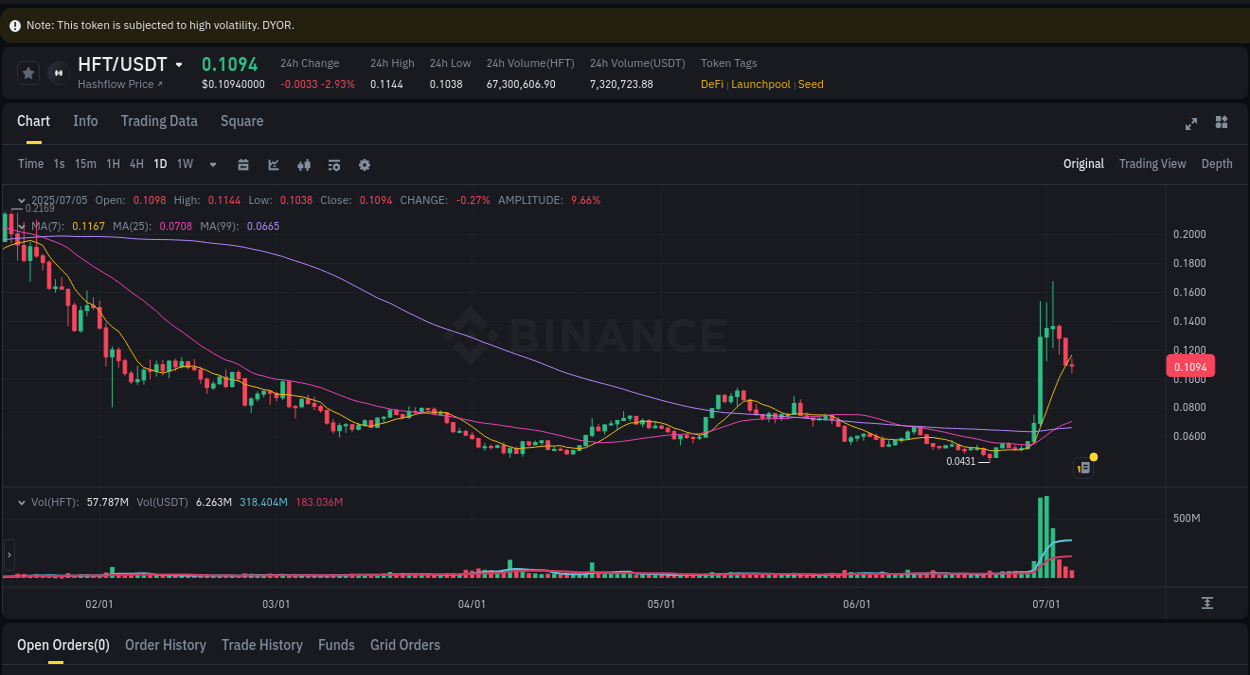This screenshot has height=675, width=1250.
Task: Expand the chart to fullscreen
Action: (x=1191, y=123)
